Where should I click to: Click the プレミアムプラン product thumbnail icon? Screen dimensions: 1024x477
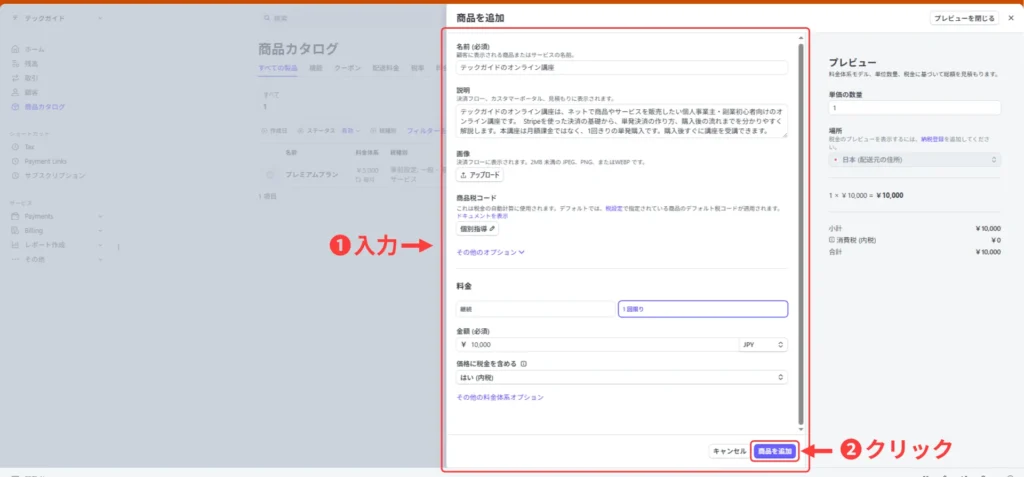(x=270, y=174)
